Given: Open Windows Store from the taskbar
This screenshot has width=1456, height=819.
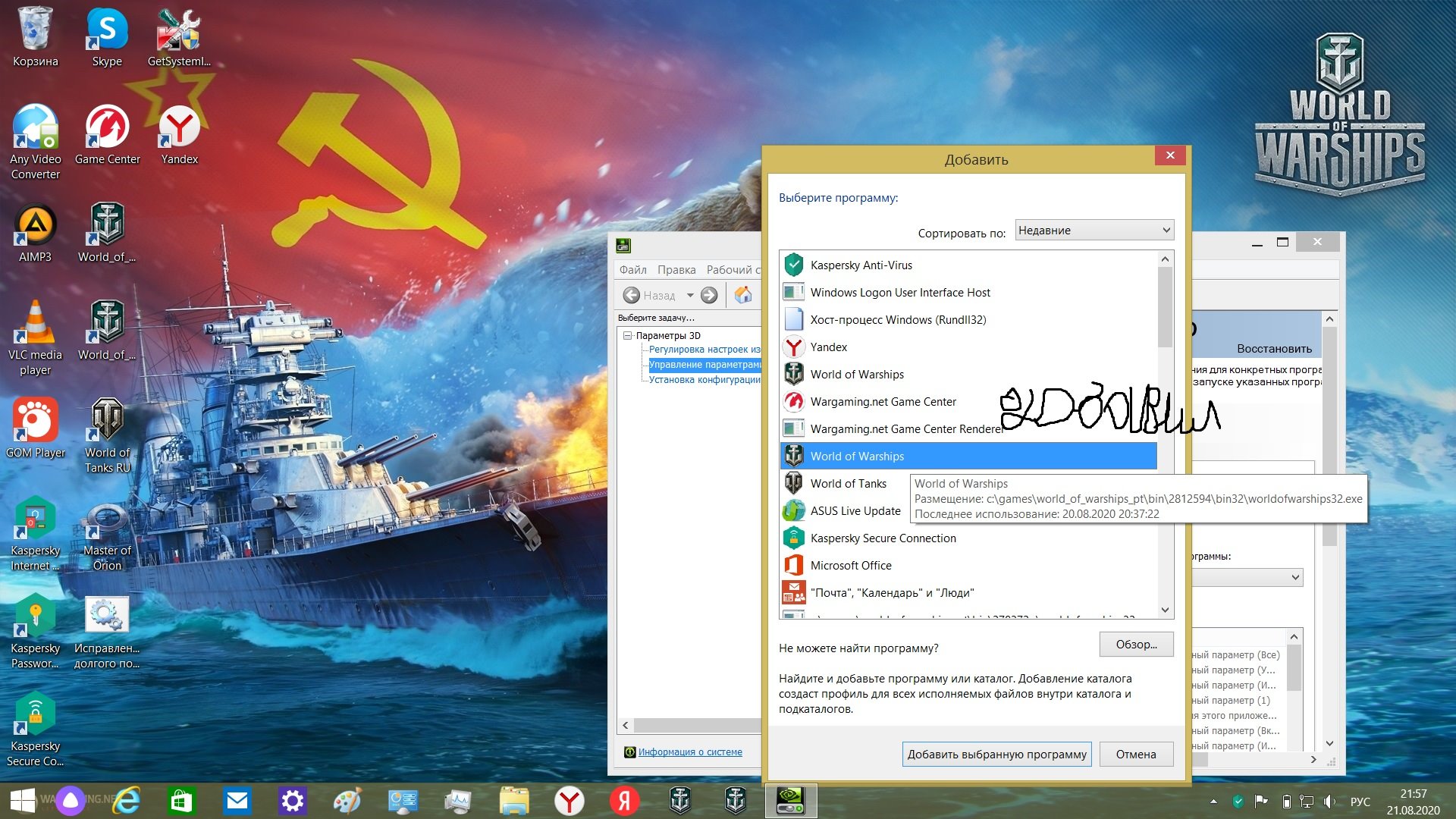Looking at the screenshot, I should pos(181,801).
